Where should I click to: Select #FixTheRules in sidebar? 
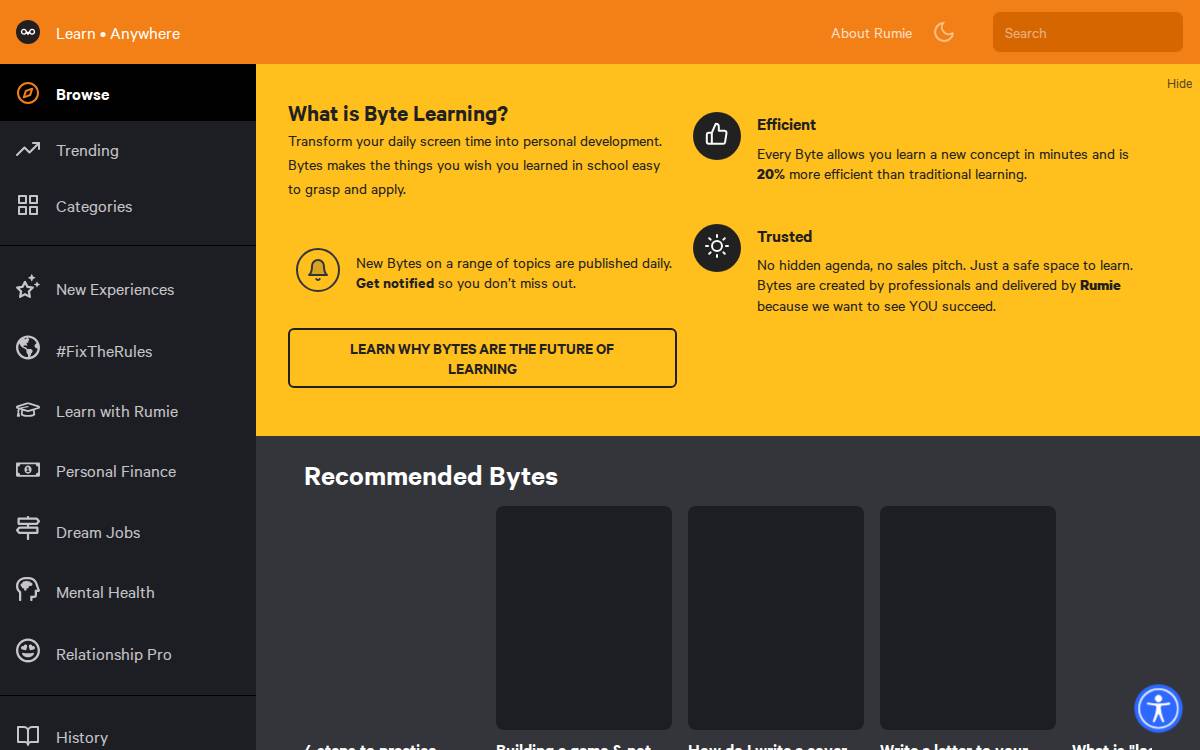128,351
